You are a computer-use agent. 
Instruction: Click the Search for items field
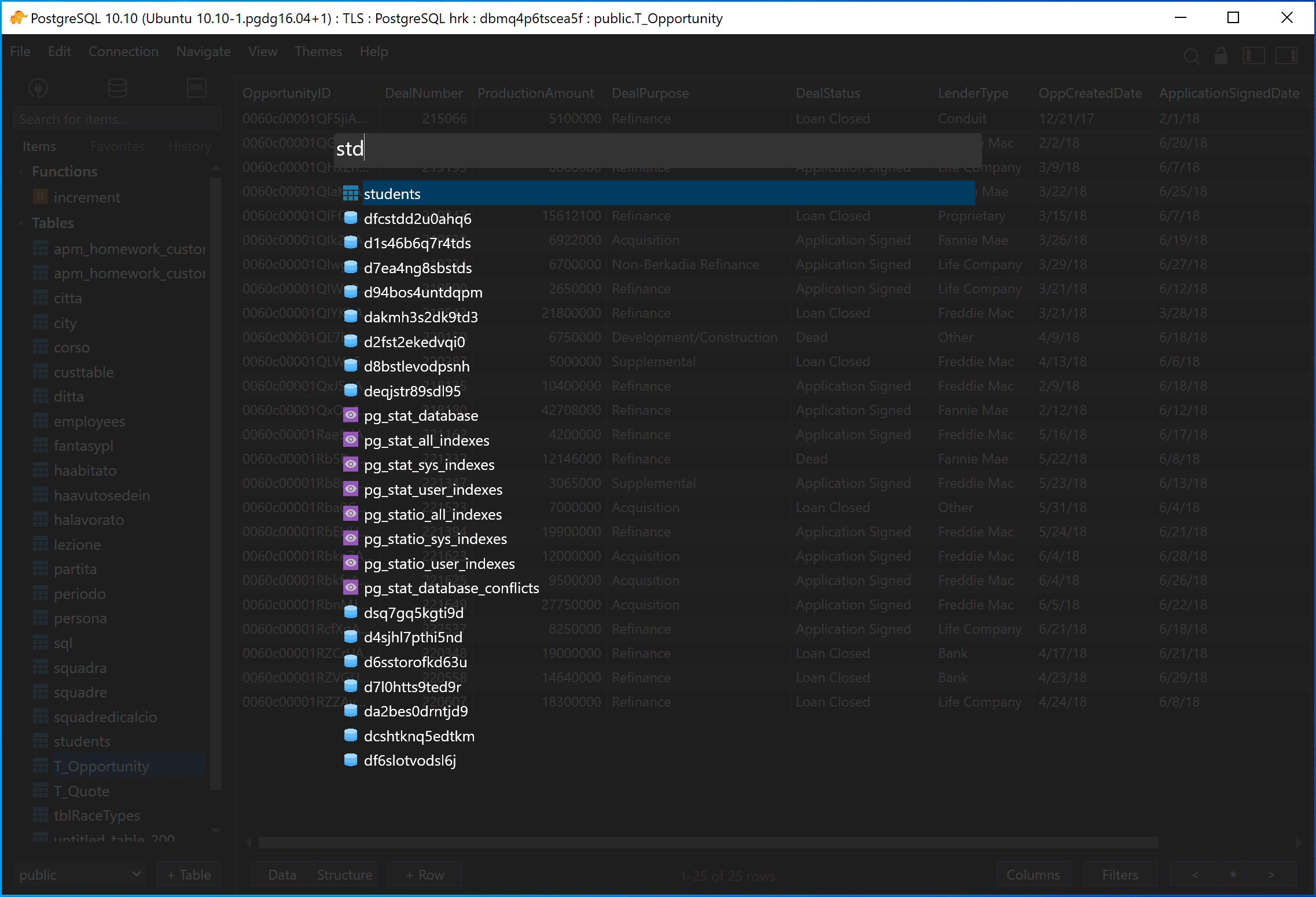[x=117, y=119]
